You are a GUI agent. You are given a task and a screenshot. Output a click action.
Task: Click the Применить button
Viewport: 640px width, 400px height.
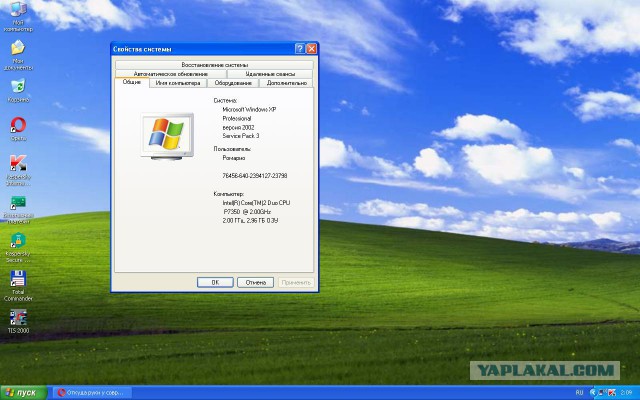296,282
